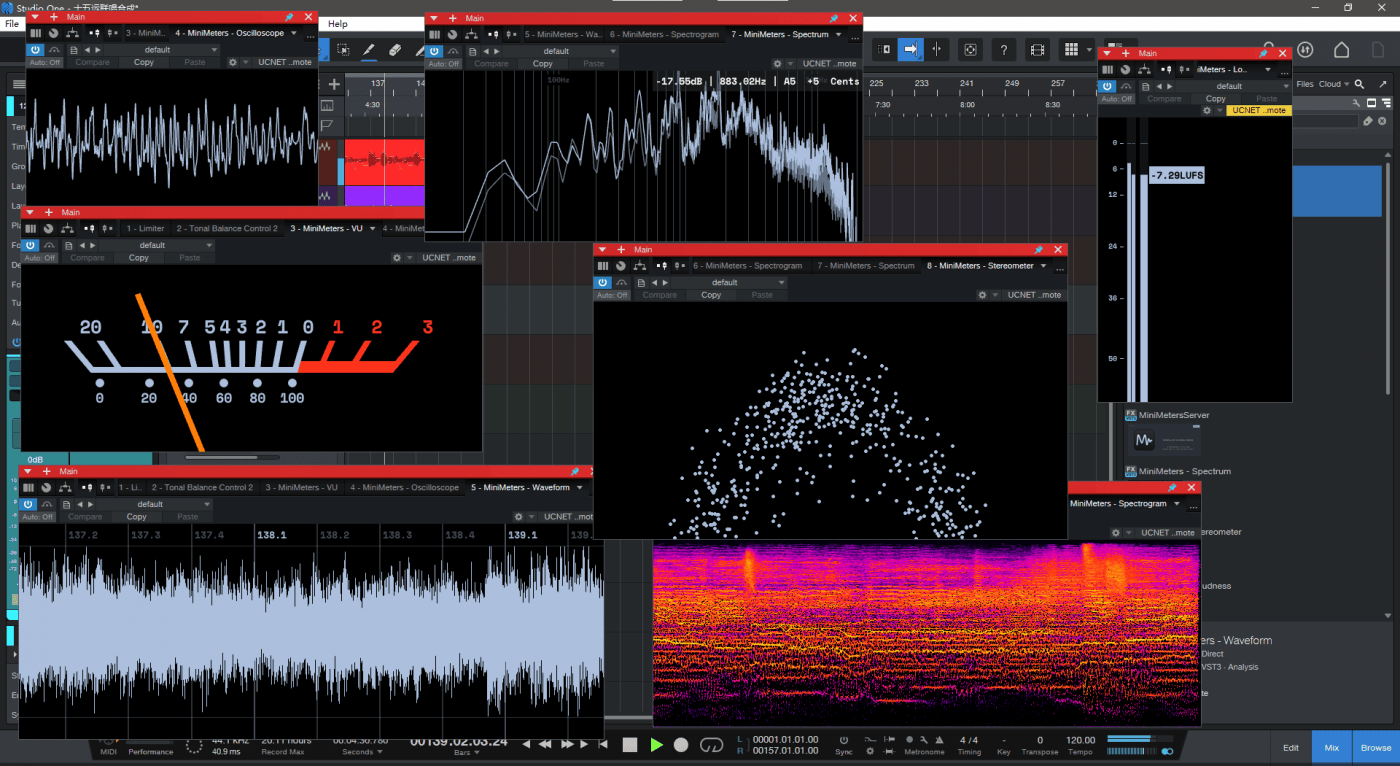Image resolution: width=1400 pixels, height=766 pixels.
Task: Open the video player toolbar icon
Action: pyautogui.click(x=1037, y=49)
